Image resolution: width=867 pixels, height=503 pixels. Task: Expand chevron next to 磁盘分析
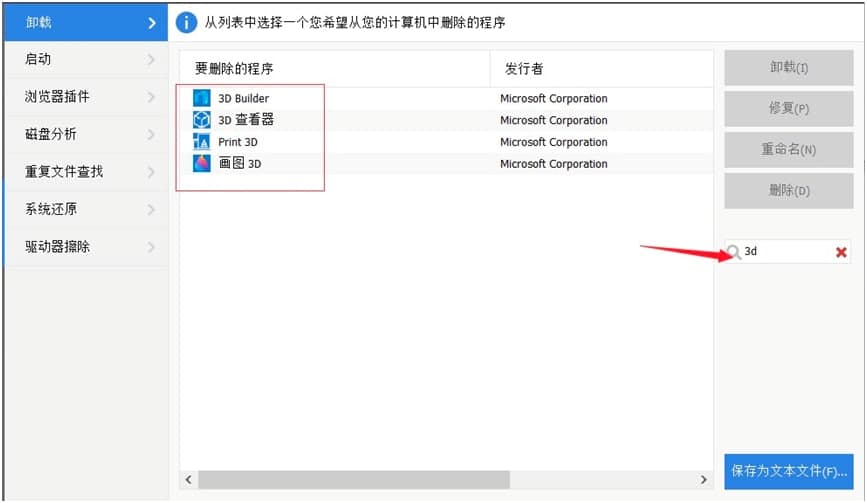[151, 135]
